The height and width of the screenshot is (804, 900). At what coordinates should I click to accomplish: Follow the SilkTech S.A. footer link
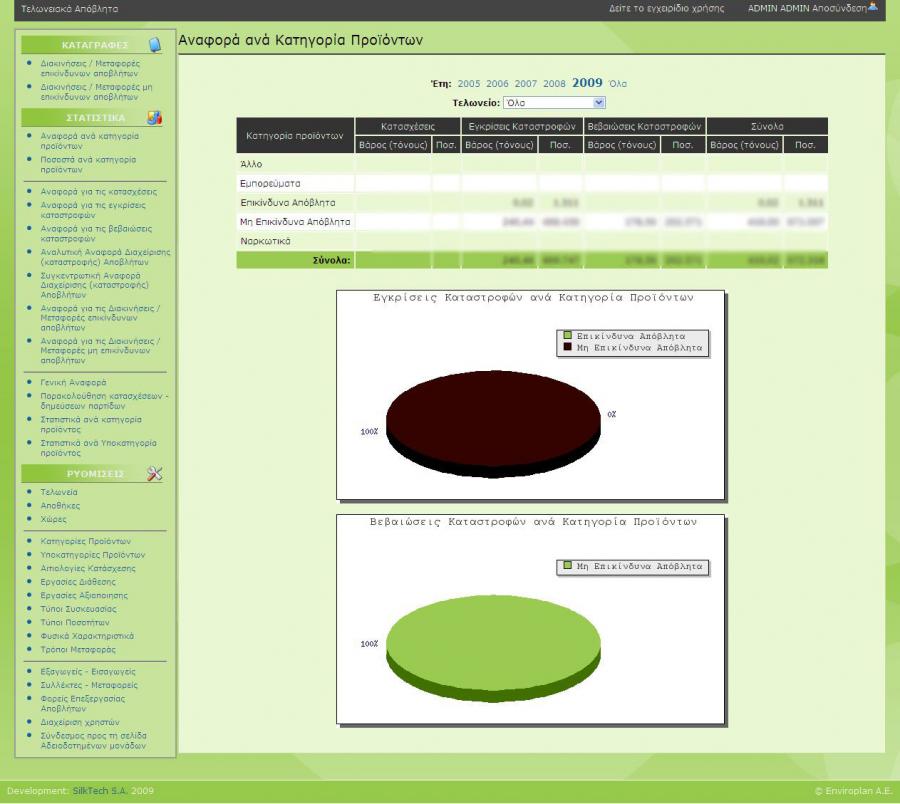point(100,791)
